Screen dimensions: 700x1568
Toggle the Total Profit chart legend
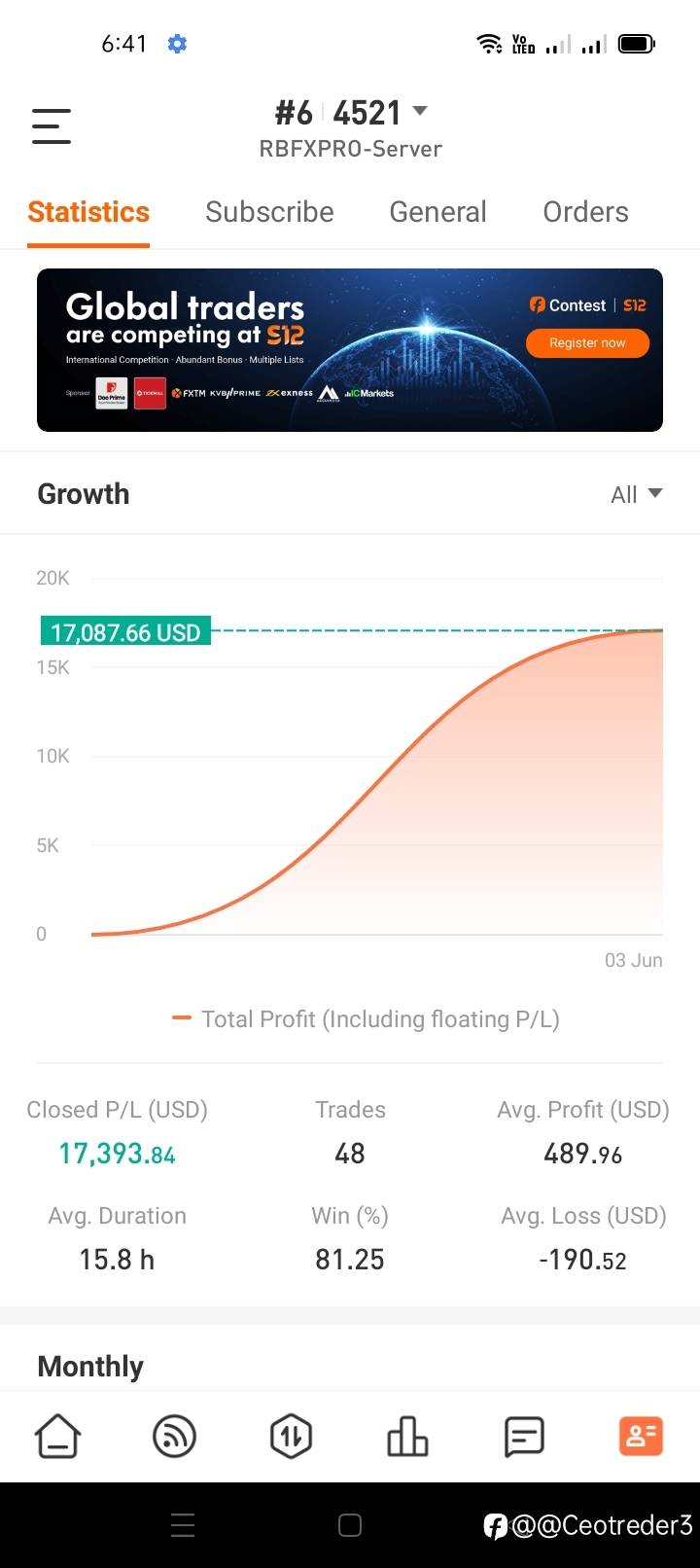366,1019
